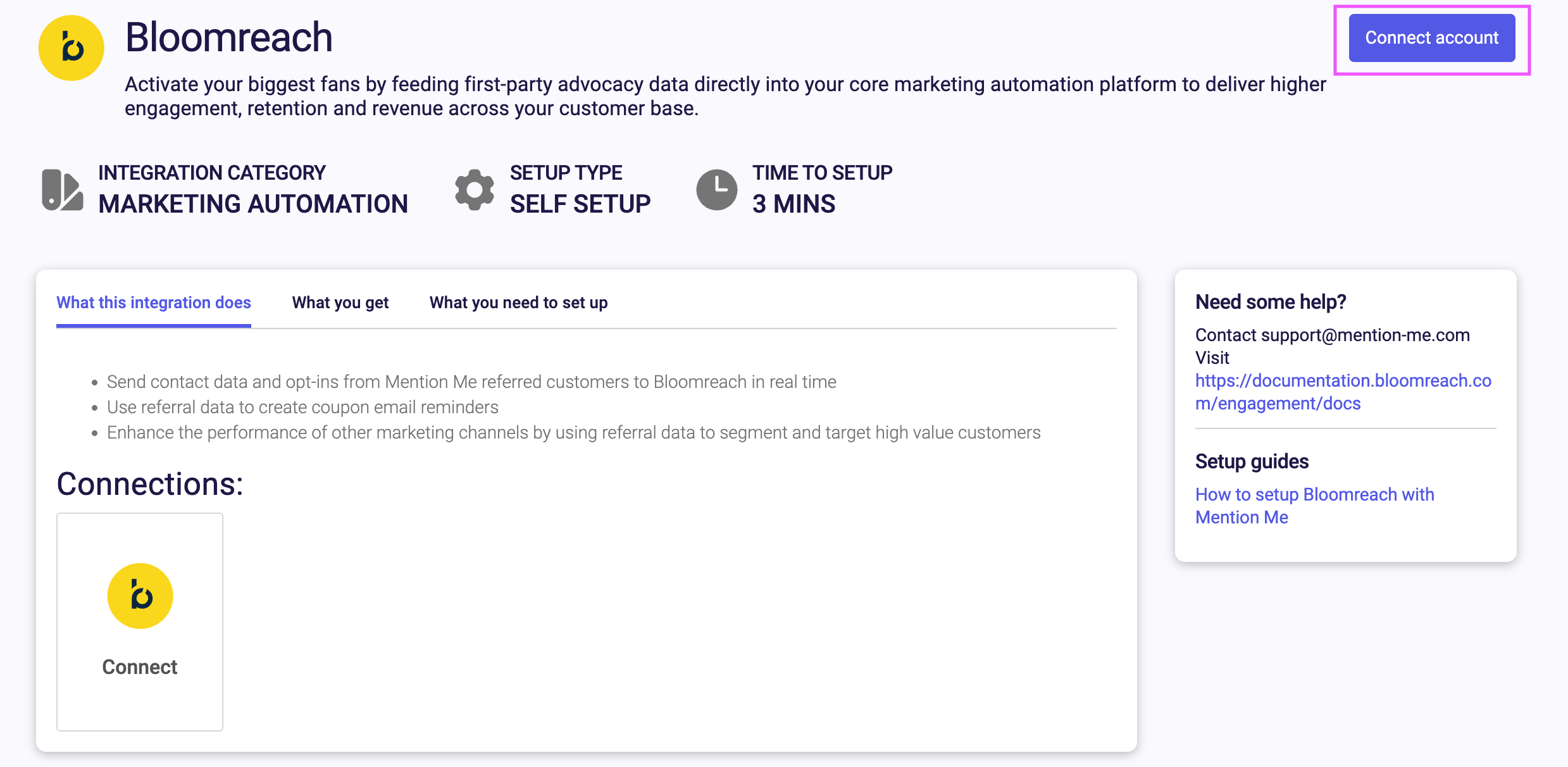Click the Bloomreach logo in the Connections card
Screen dimensions: 1568x767
point(140,596)
